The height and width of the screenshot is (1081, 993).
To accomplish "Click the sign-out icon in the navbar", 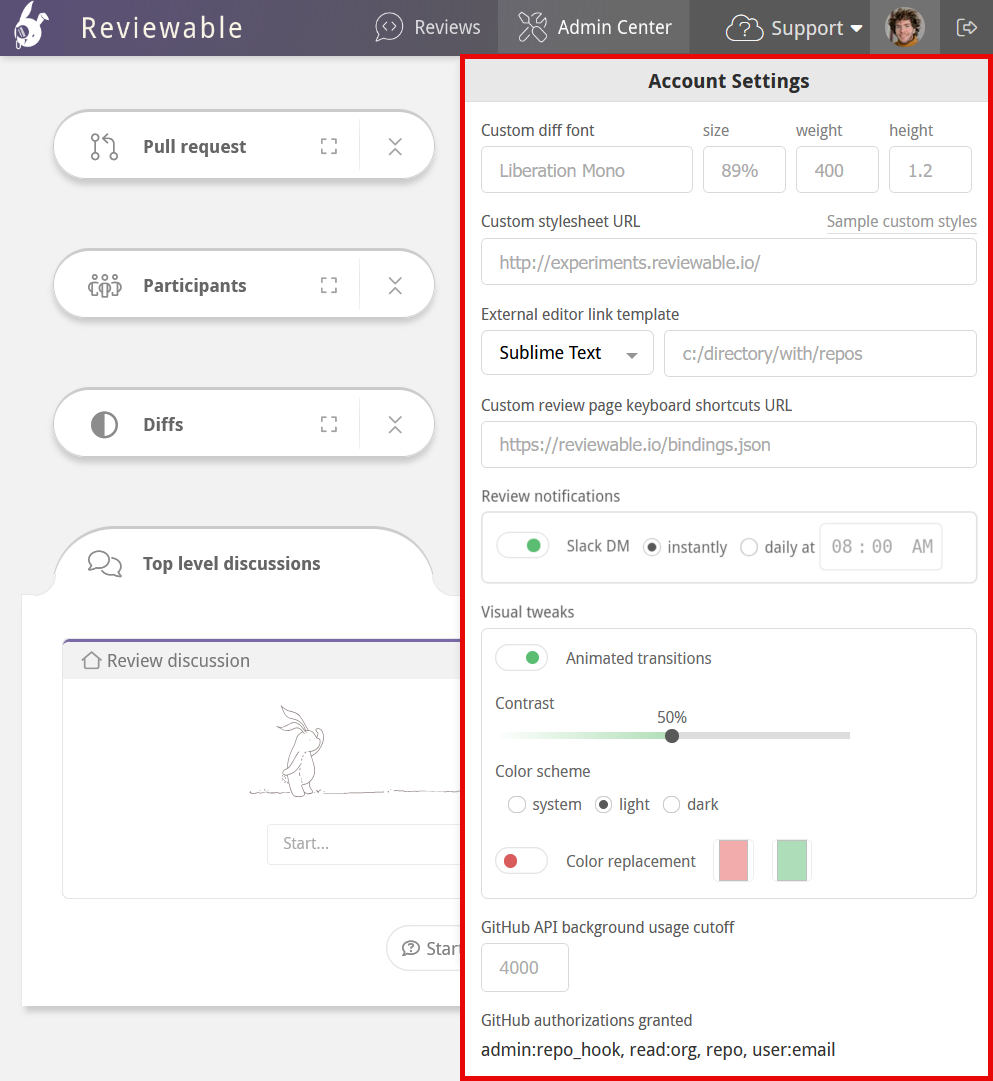I will 966,27.
